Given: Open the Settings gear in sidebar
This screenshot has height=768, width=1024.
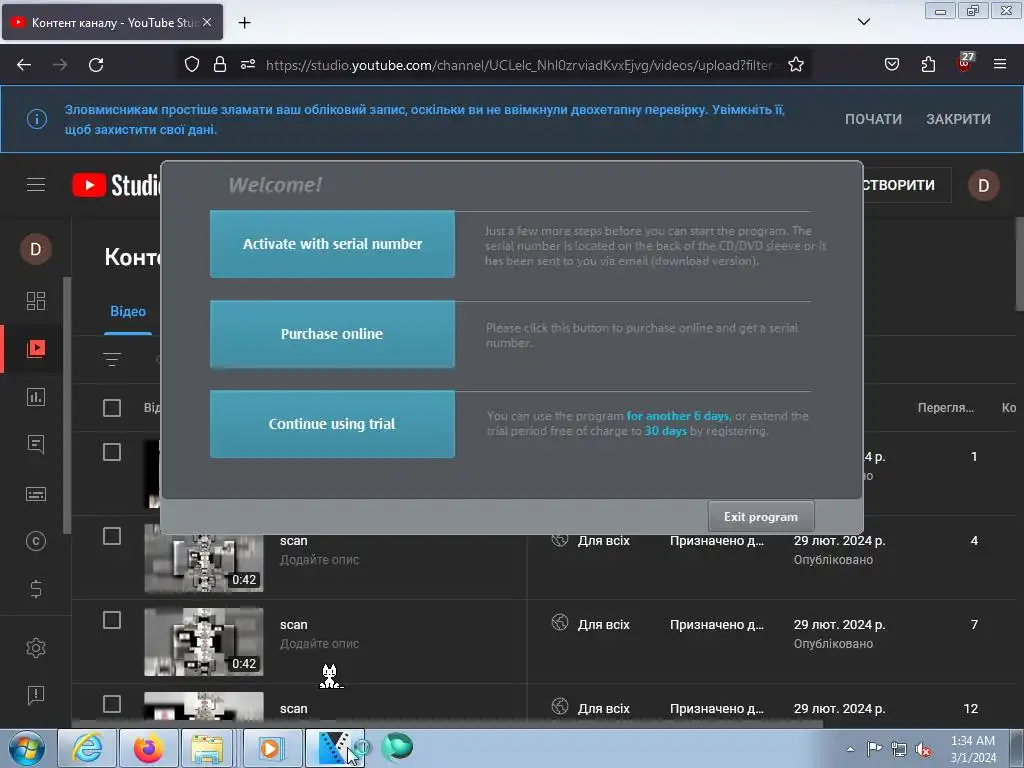Looking at the screenshot, I should coord(36,648).
